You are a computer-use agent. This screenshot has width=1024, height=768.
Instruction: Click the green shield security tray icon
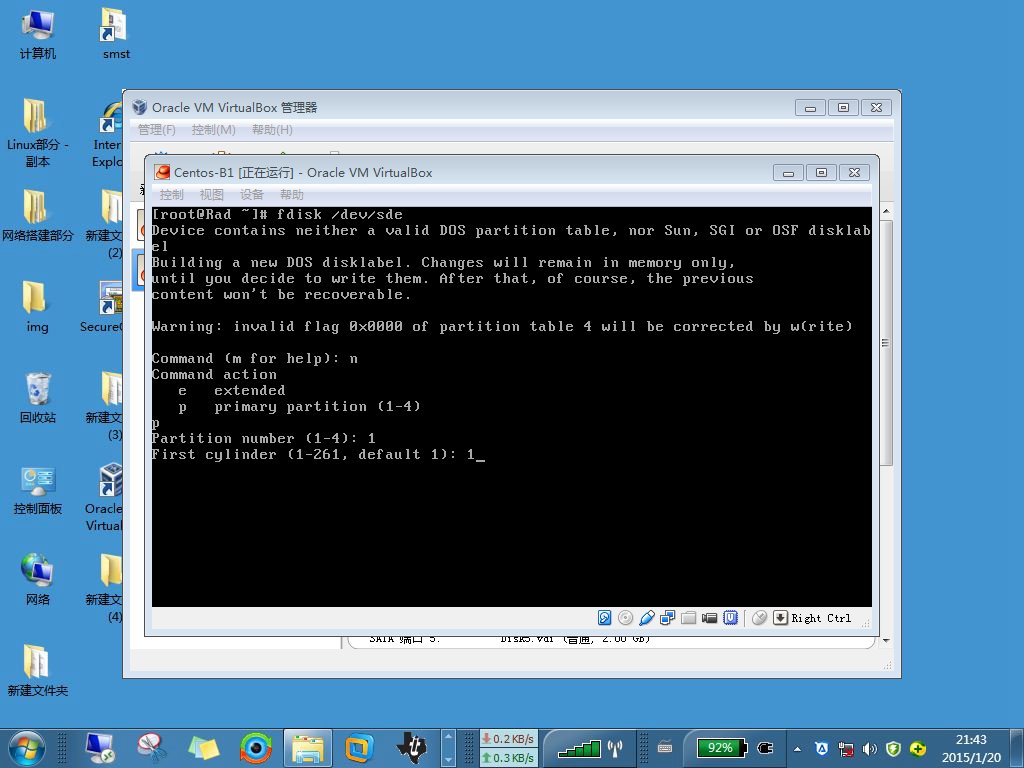click(x=893, y=749)
